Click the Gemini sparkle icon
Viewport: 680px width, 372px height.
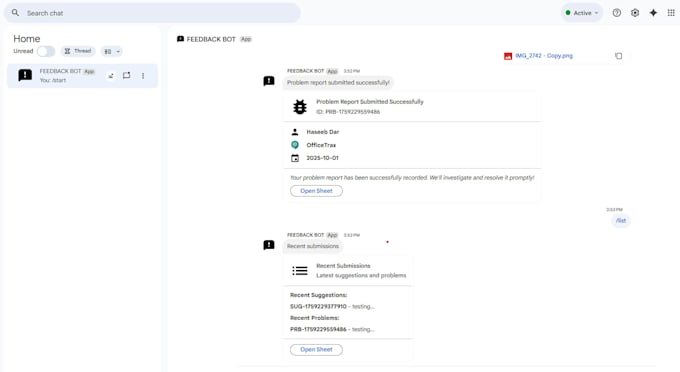pyautogui.click(x=653, y=13)
